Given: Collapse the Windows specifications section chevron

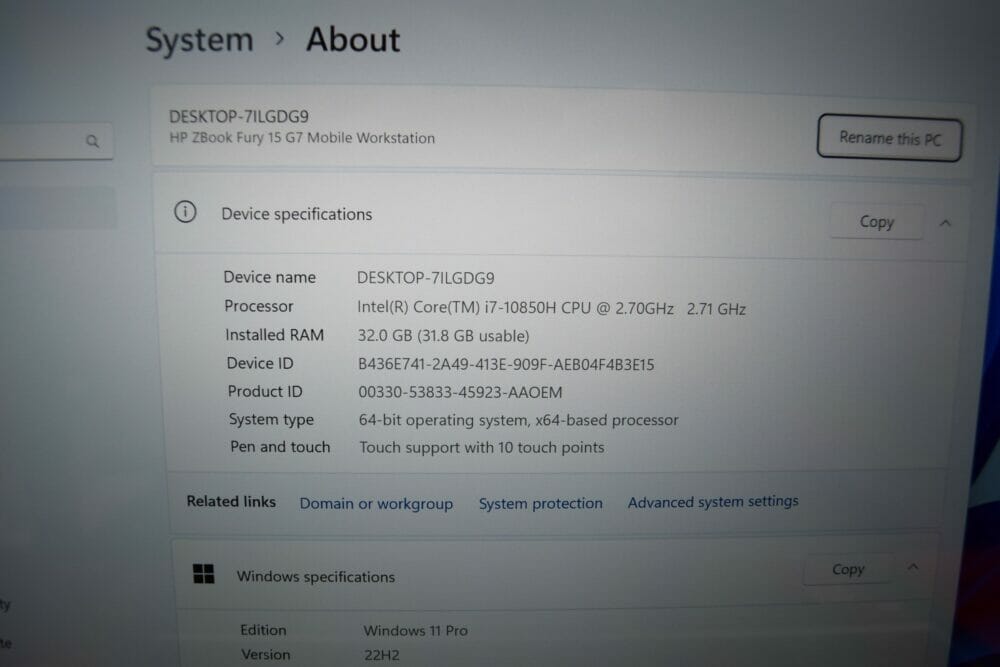Looking at the screenshot, I should (x=913, y=567).
